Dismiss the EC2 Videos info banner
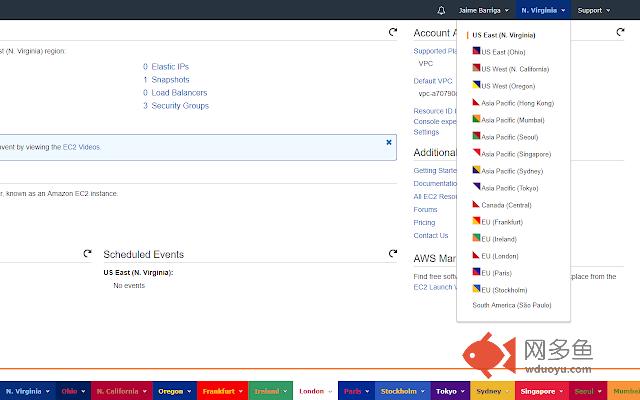 point(389,142)
